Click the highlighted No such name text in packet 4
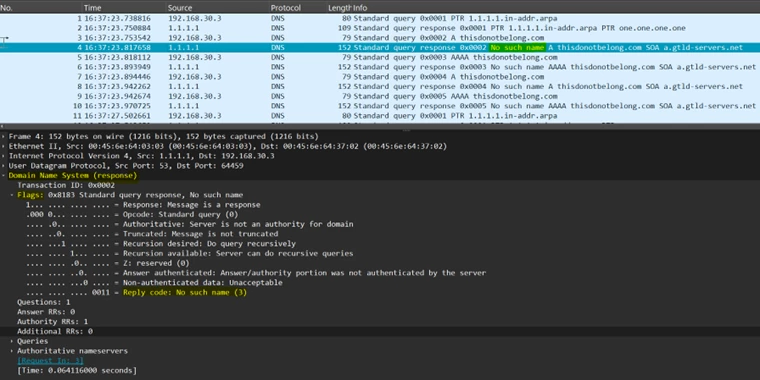The image size is (760, 380). (517, 48)
